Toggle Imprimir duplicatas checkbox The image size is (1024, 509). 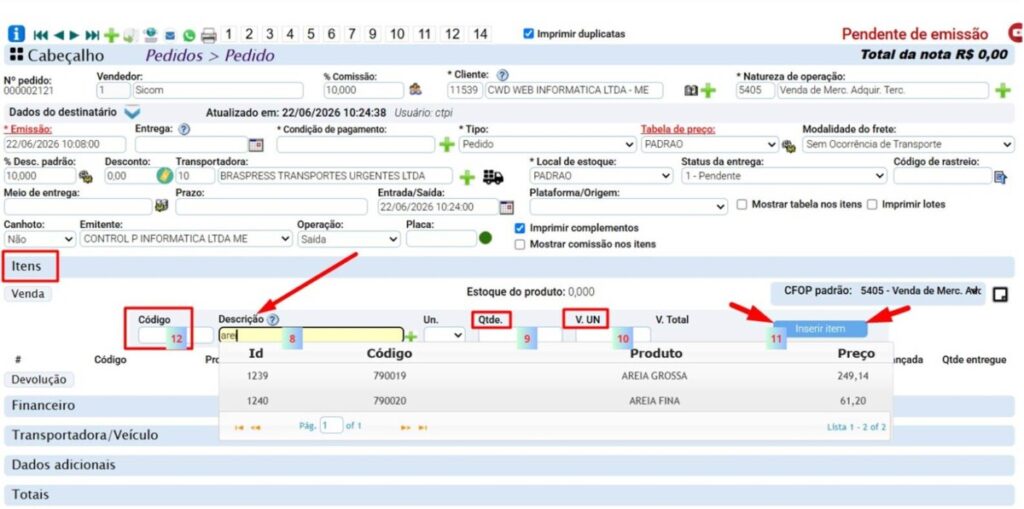click(528, 34)
